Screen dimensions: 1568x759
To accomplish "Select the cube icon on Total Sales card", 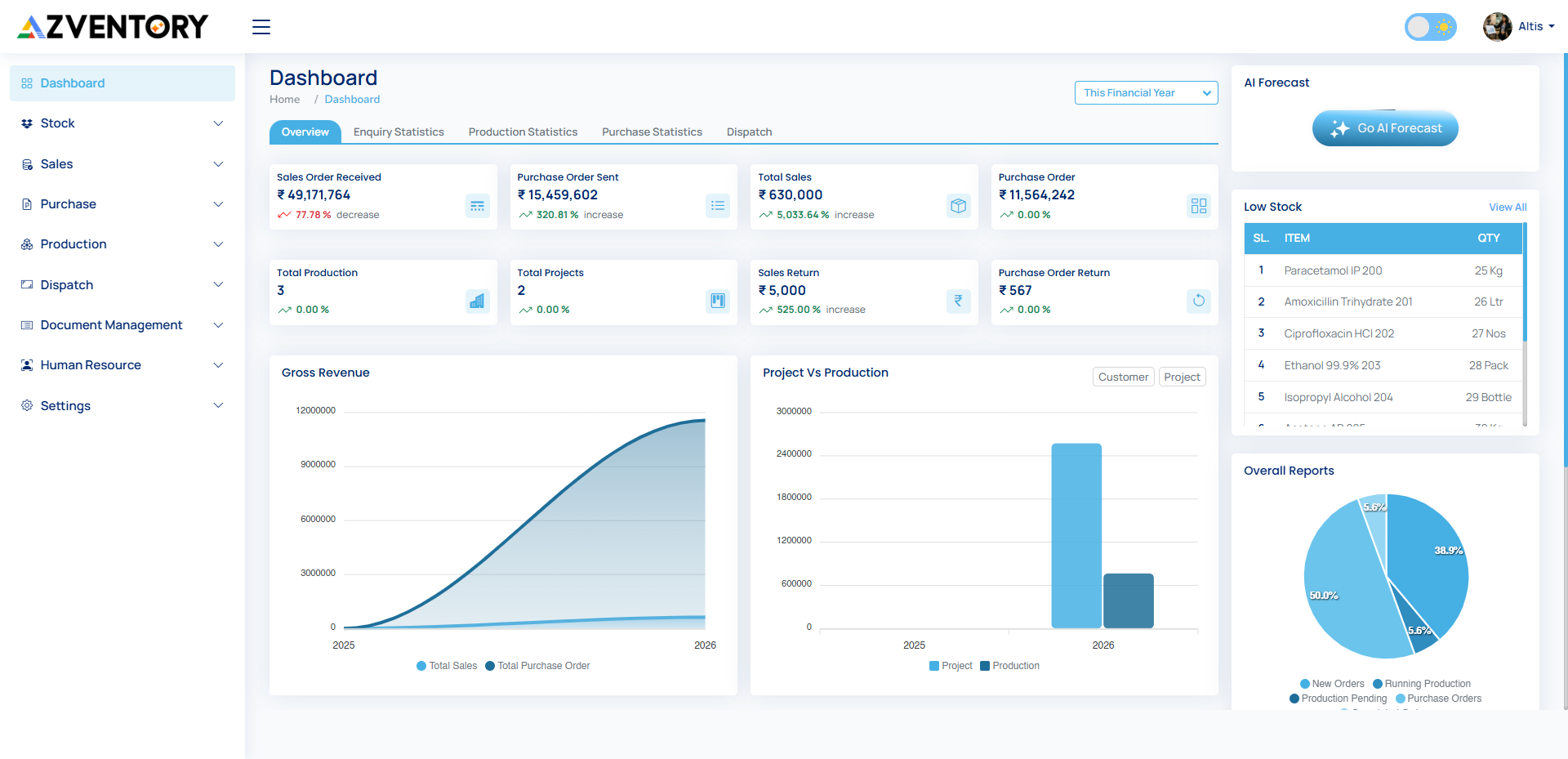I will tap(958, 206).
